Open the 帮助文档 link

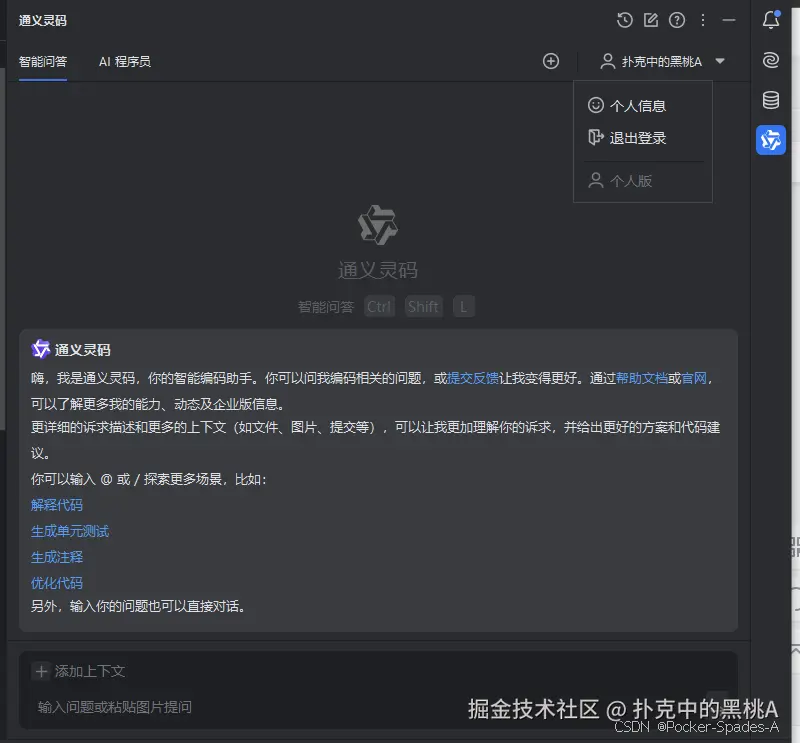[x=642, y=378]
